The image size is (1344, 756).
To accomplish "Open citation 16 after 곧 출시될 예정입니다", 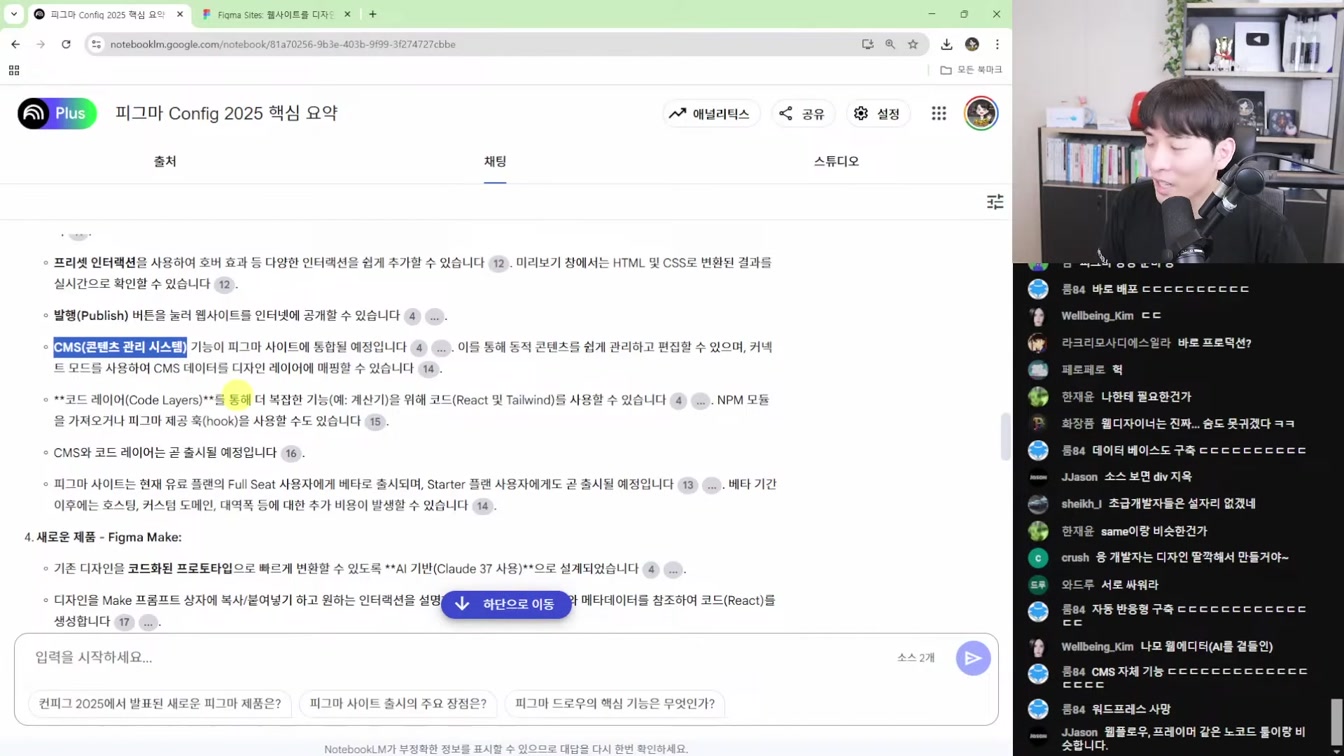I will [x=291, y=454].
